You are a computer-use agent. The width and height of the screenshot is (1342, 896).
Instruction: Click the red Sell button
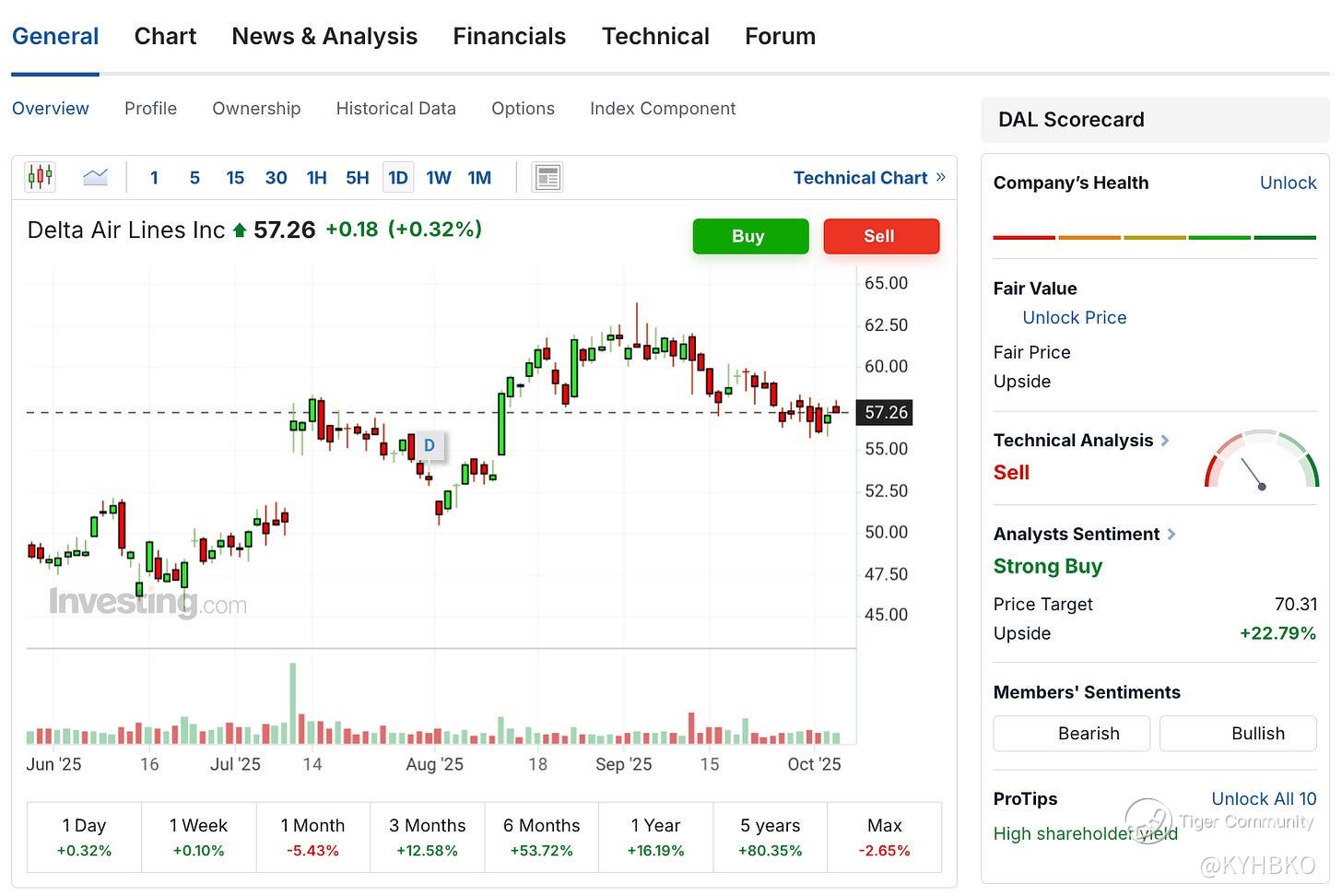pyautogui.click(x=881, y=236)
